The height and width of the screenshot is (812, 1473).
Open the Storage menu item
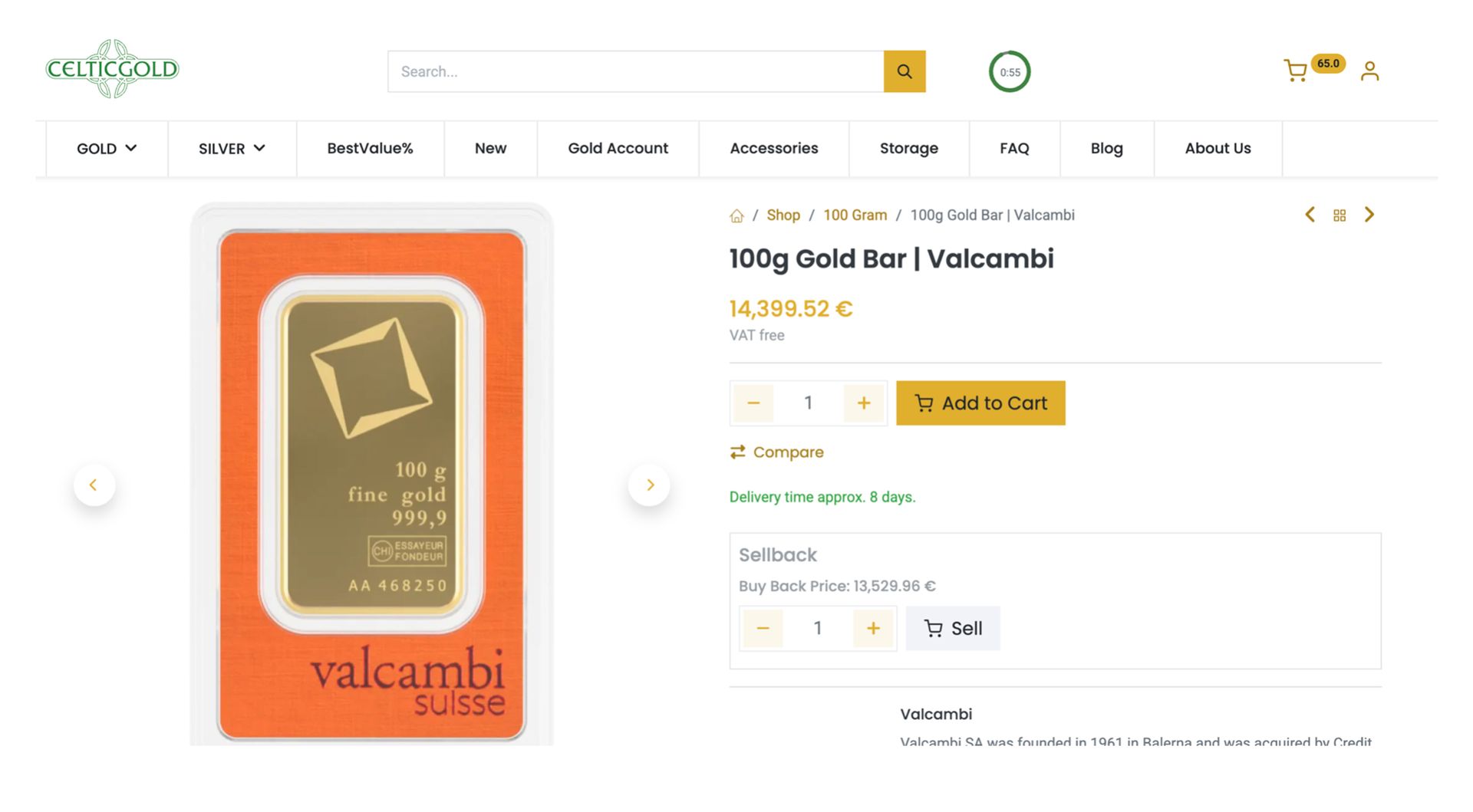point(908,149)
